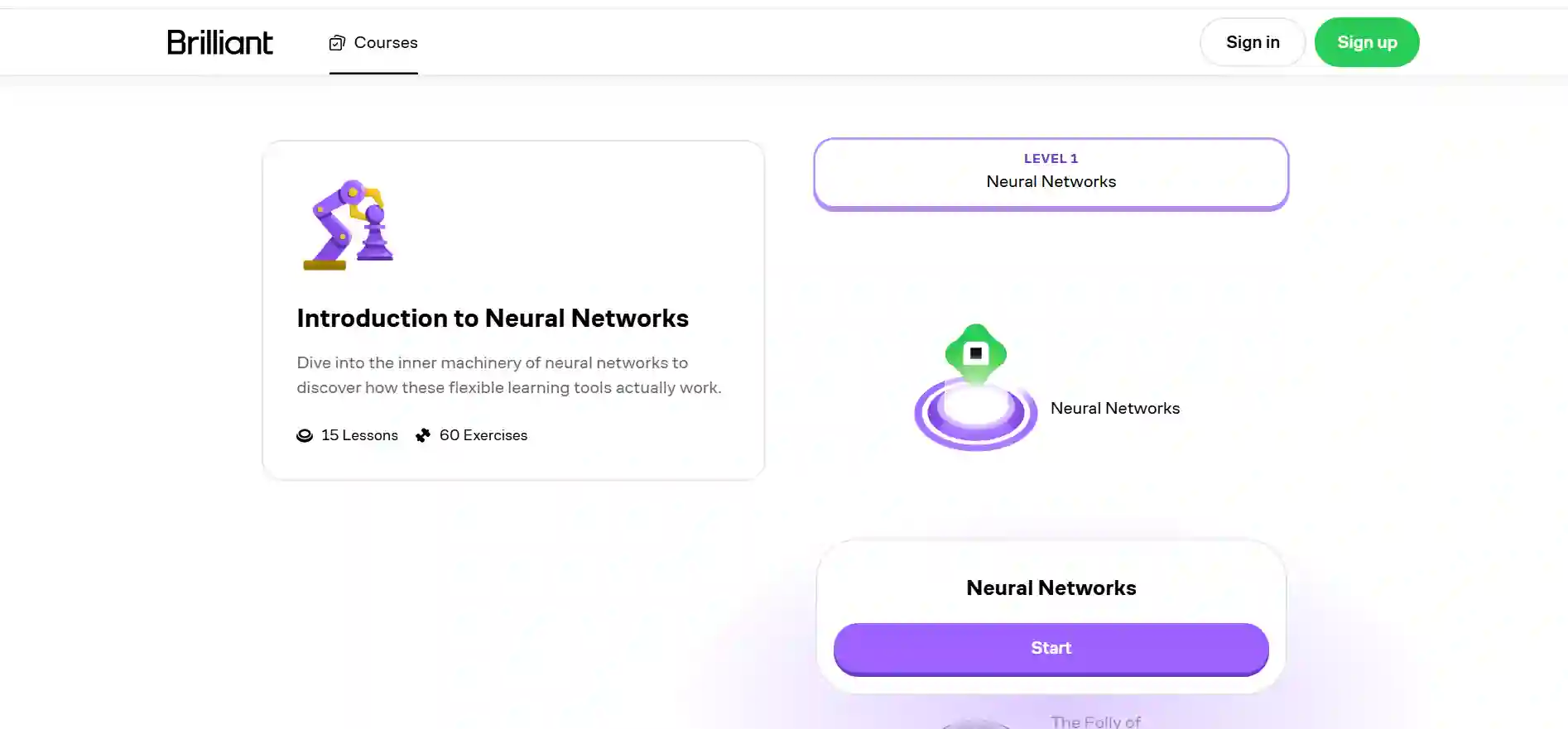Open The Folly of lesson below
This screenshot has height=729, width=1568.
pyautogui.click(x=1096, y=722)
